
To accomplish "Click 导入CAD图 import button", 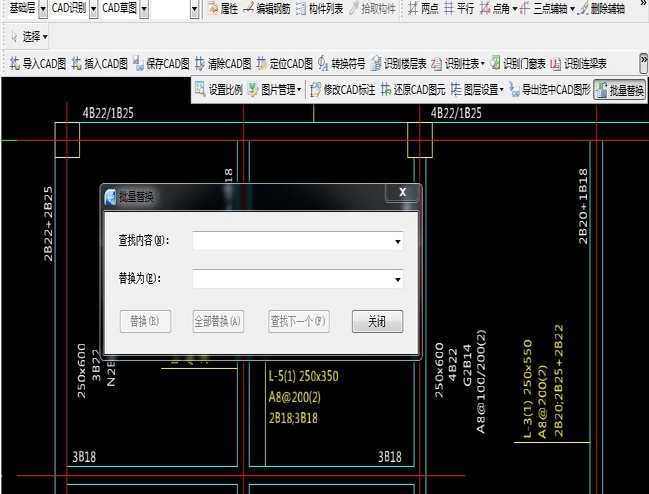I will click(38, 63).
